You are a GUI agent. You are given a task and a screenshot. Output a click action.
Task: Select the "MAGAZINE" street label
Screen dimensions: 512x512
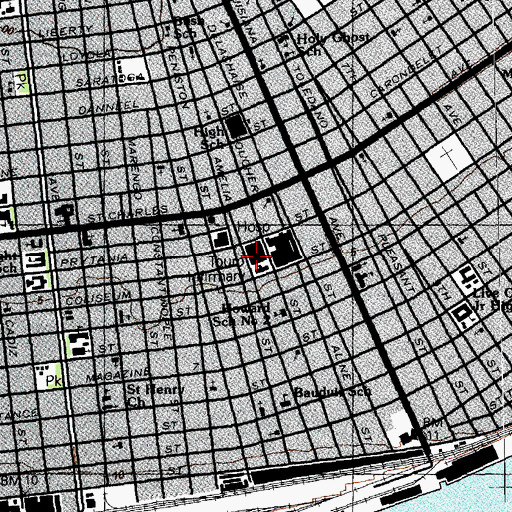point(118,375)
